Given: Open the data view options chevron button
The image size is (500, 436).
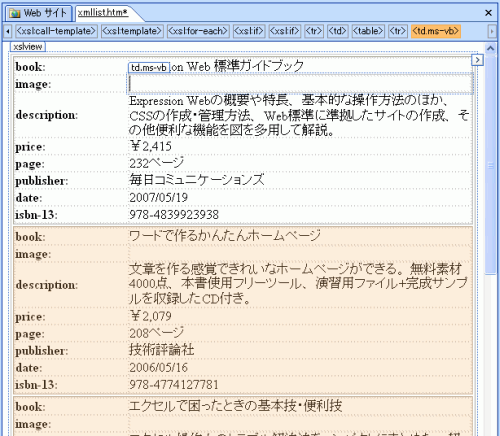Looking at the screenshot, I should 477,60.
